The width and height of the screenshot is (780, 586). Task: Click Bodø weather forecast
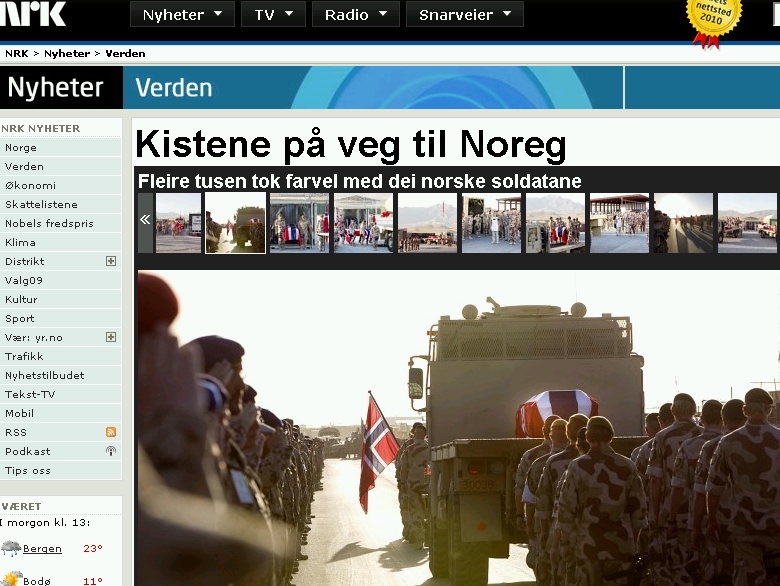click(37, 581)
